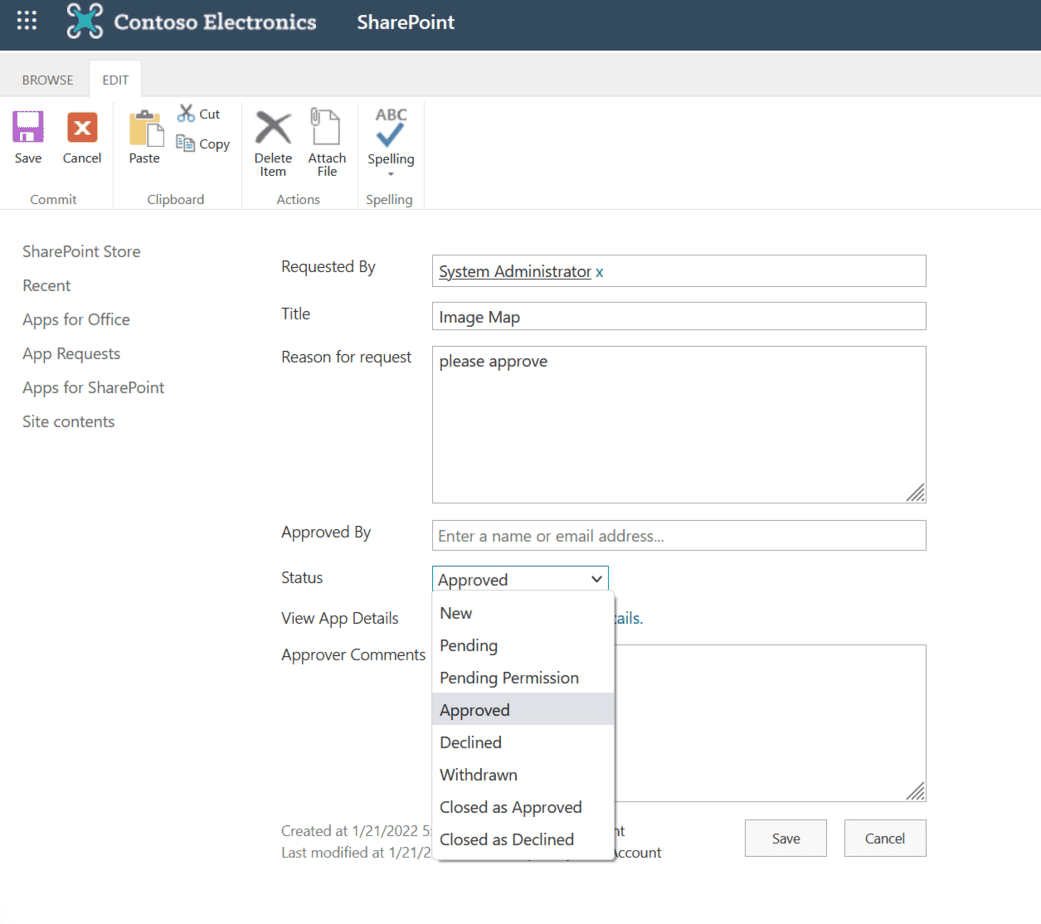Click the Copy icon

[x=186, y=143]
